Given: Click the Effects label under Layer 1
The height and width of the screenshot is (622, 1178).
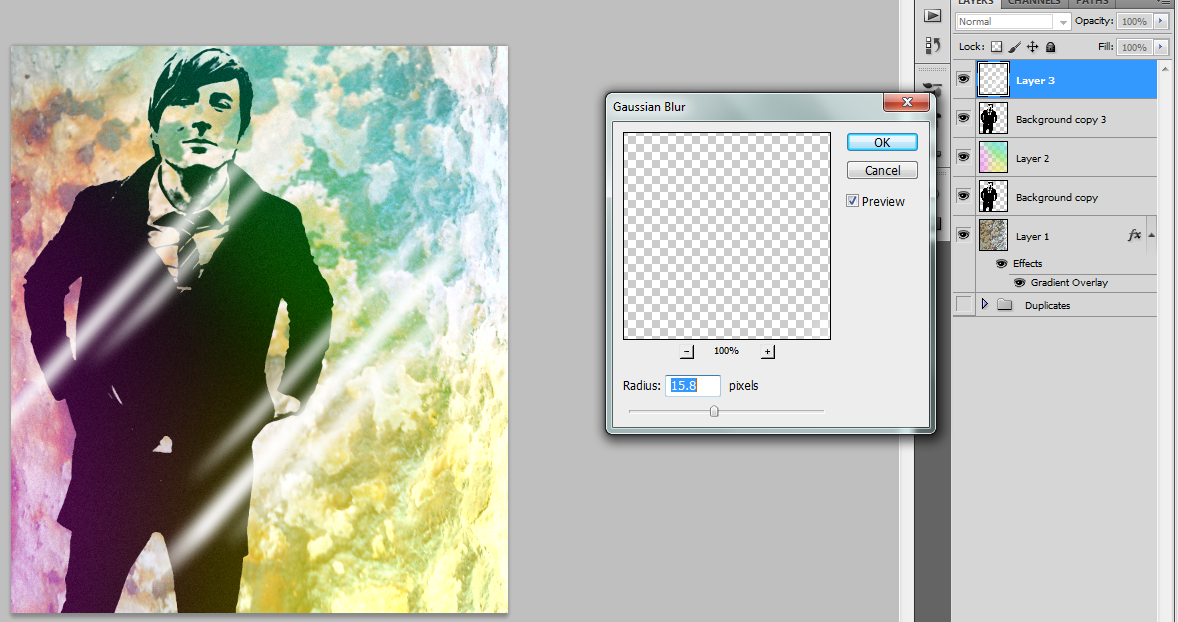Looking at the screenshot, I should pyautogui.click(x=1027, y=264).
